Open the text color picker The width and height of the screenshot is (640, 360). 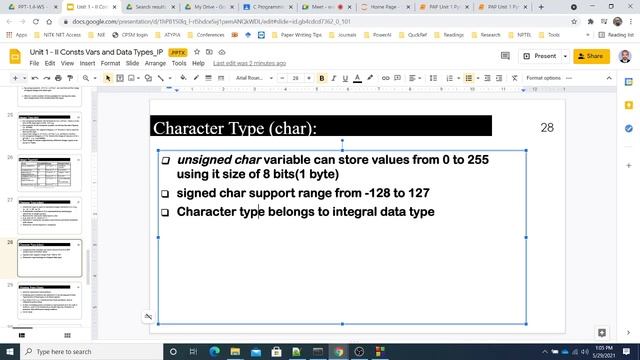pyautogui.click(x=357, y=78)
